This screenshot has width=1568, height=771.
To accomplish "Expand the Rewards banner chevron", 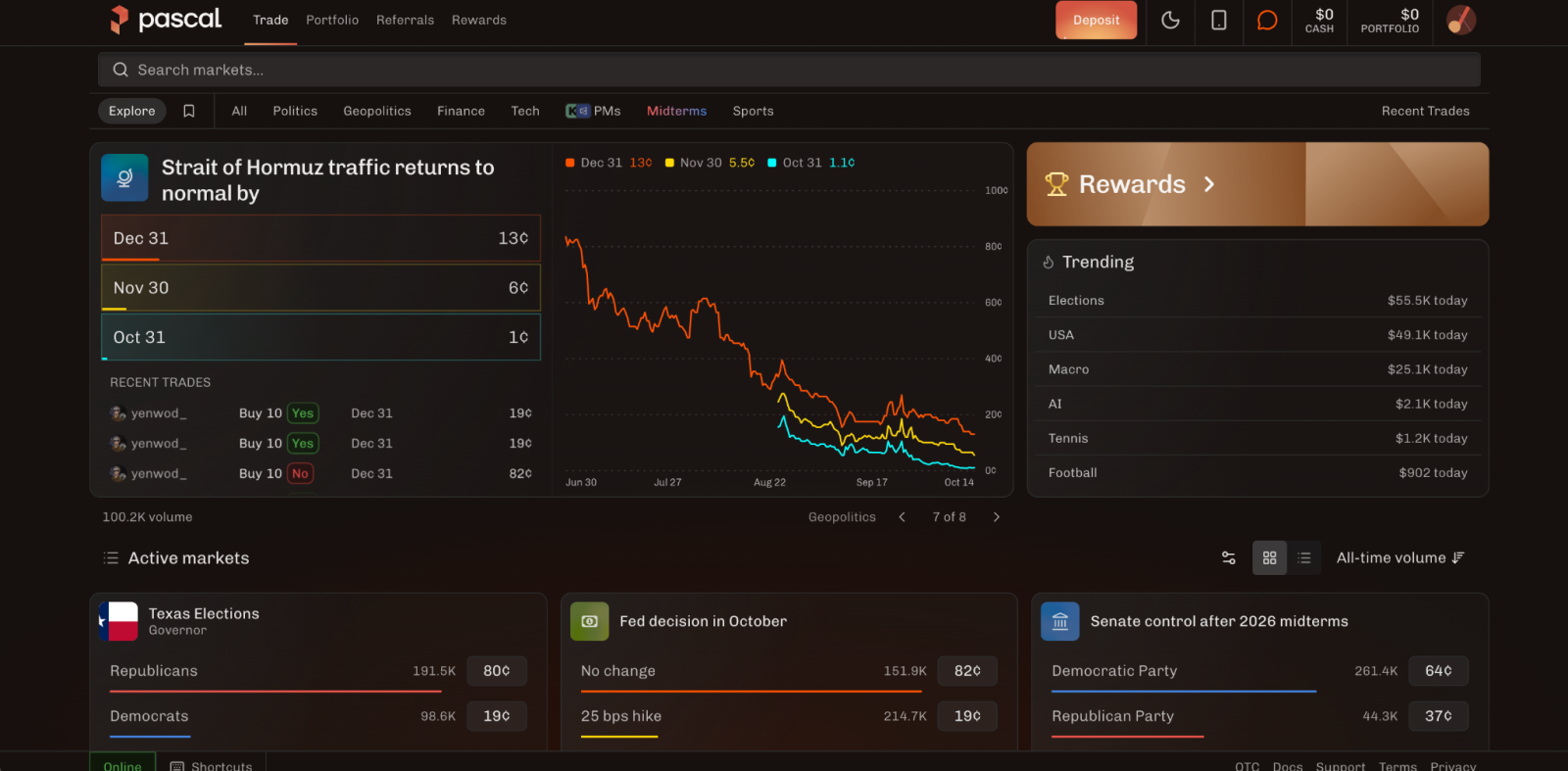I will (1209, 184).
